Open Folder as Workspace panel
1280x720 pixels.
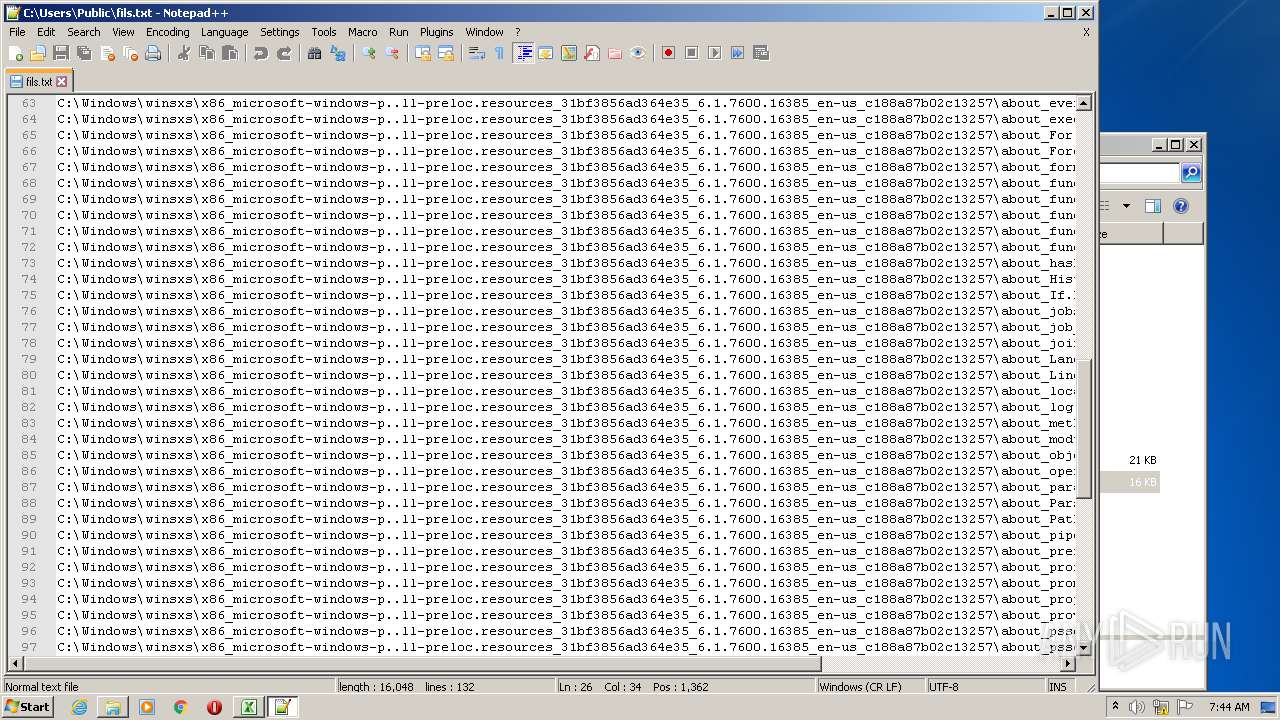click(615, 53)
